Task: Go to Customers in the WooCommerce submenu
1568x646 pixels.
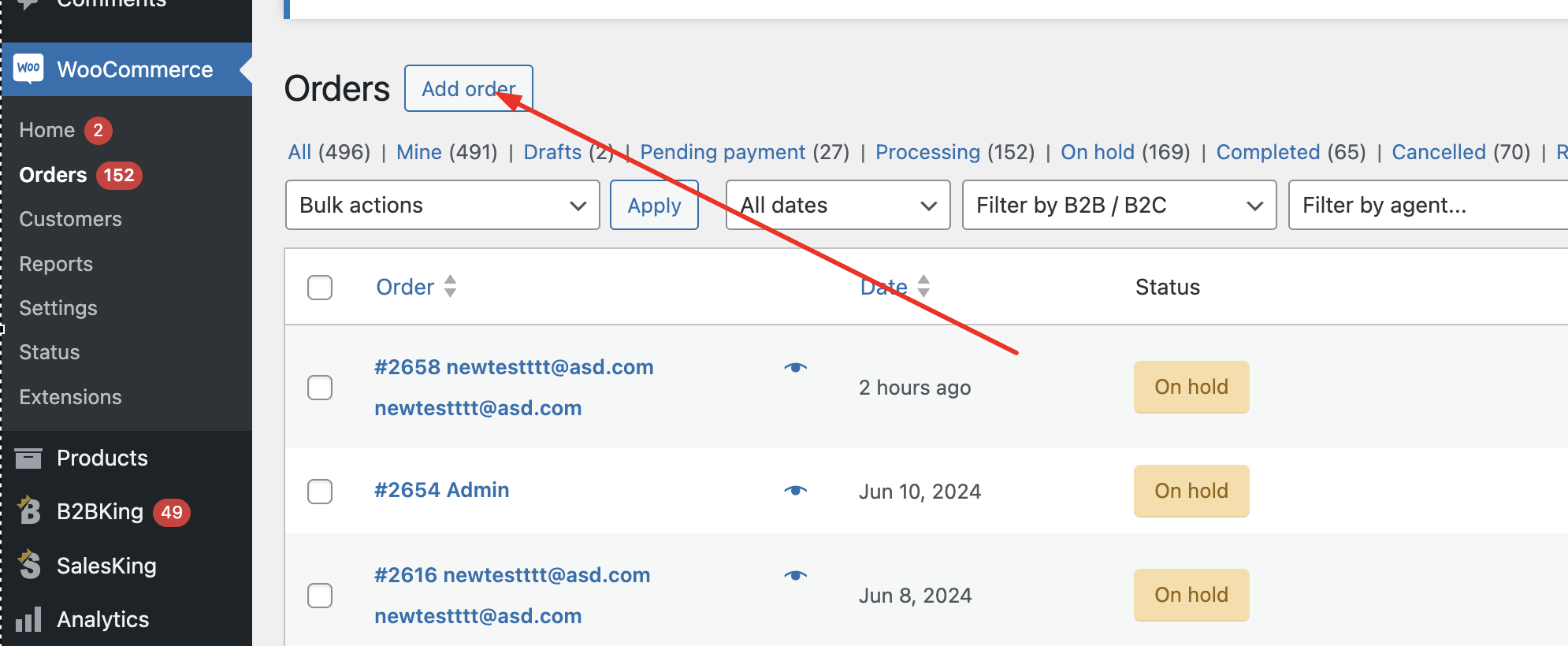Action: coord(71,219)
